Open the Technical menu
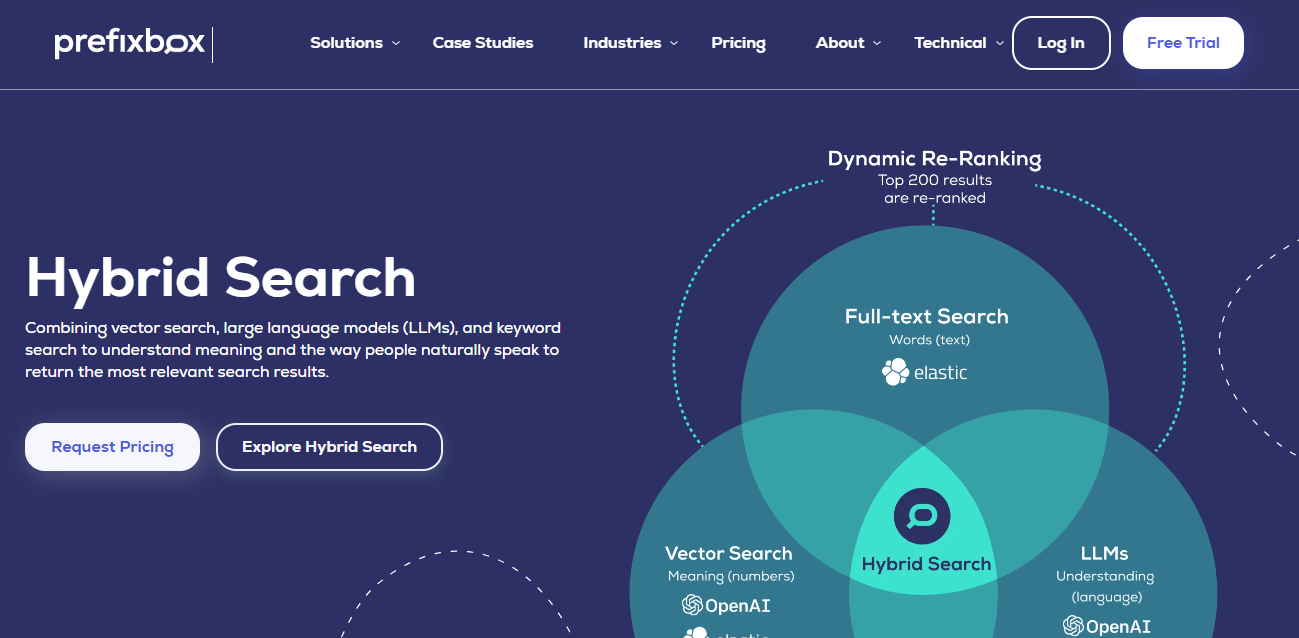 click(x=950, y=43)
